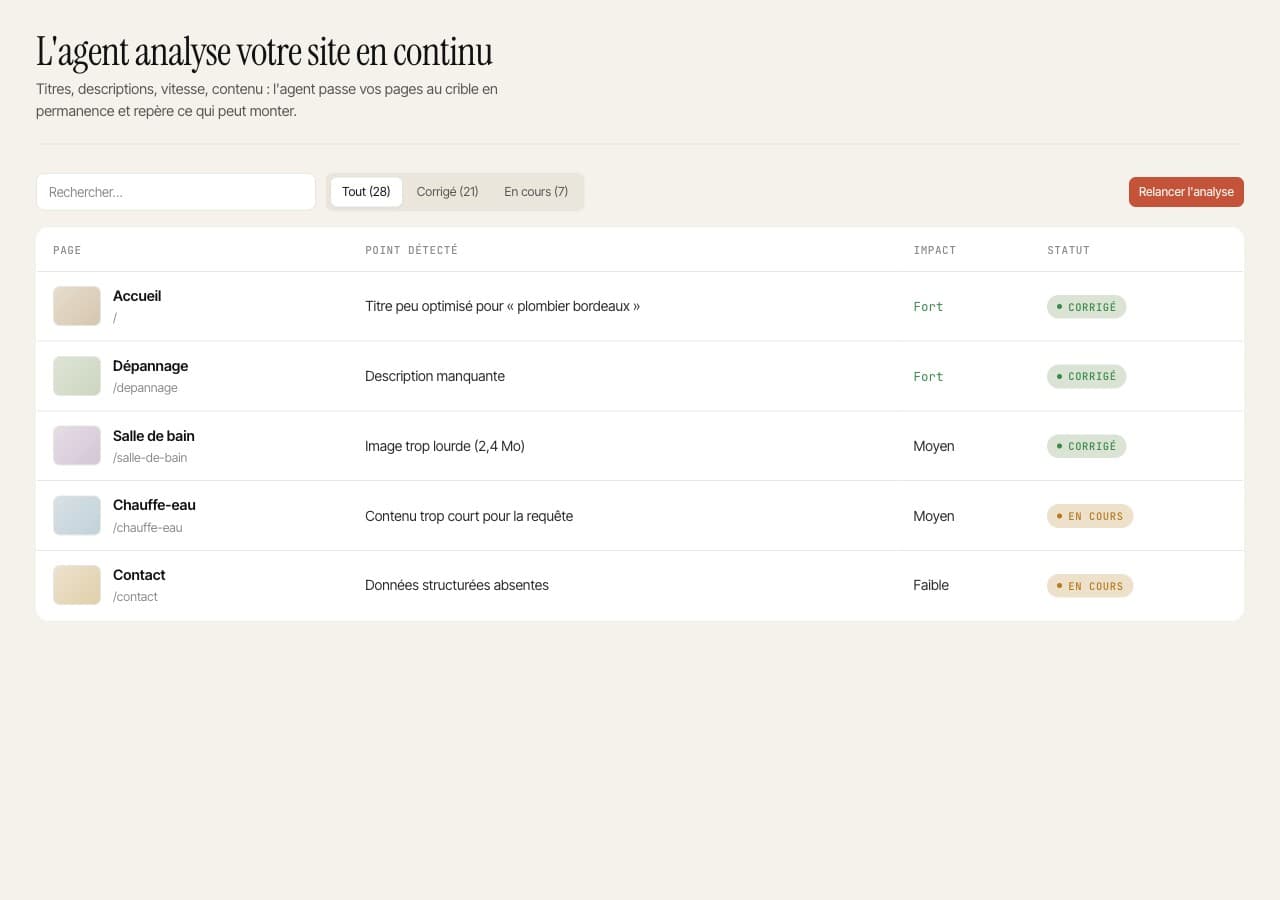Click En cours badge in Chauffe-eau row
The height and width of the screenshot is (900, 1280).
click(1090, 516)
